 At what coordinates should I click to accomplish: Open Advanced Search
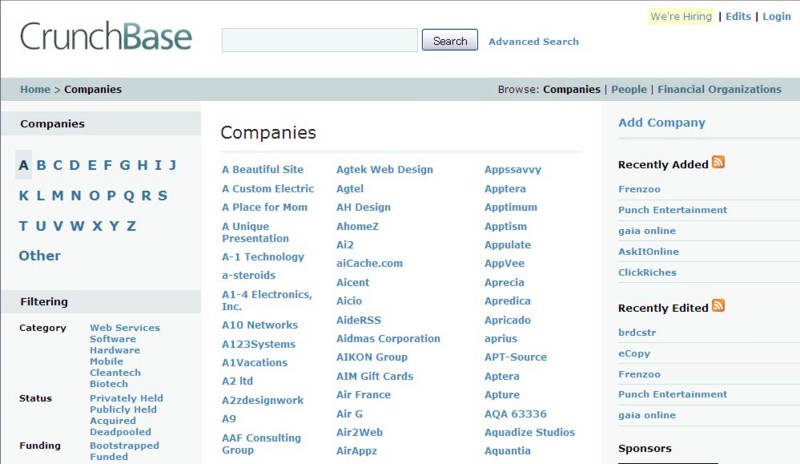click(x=534, y=42)
